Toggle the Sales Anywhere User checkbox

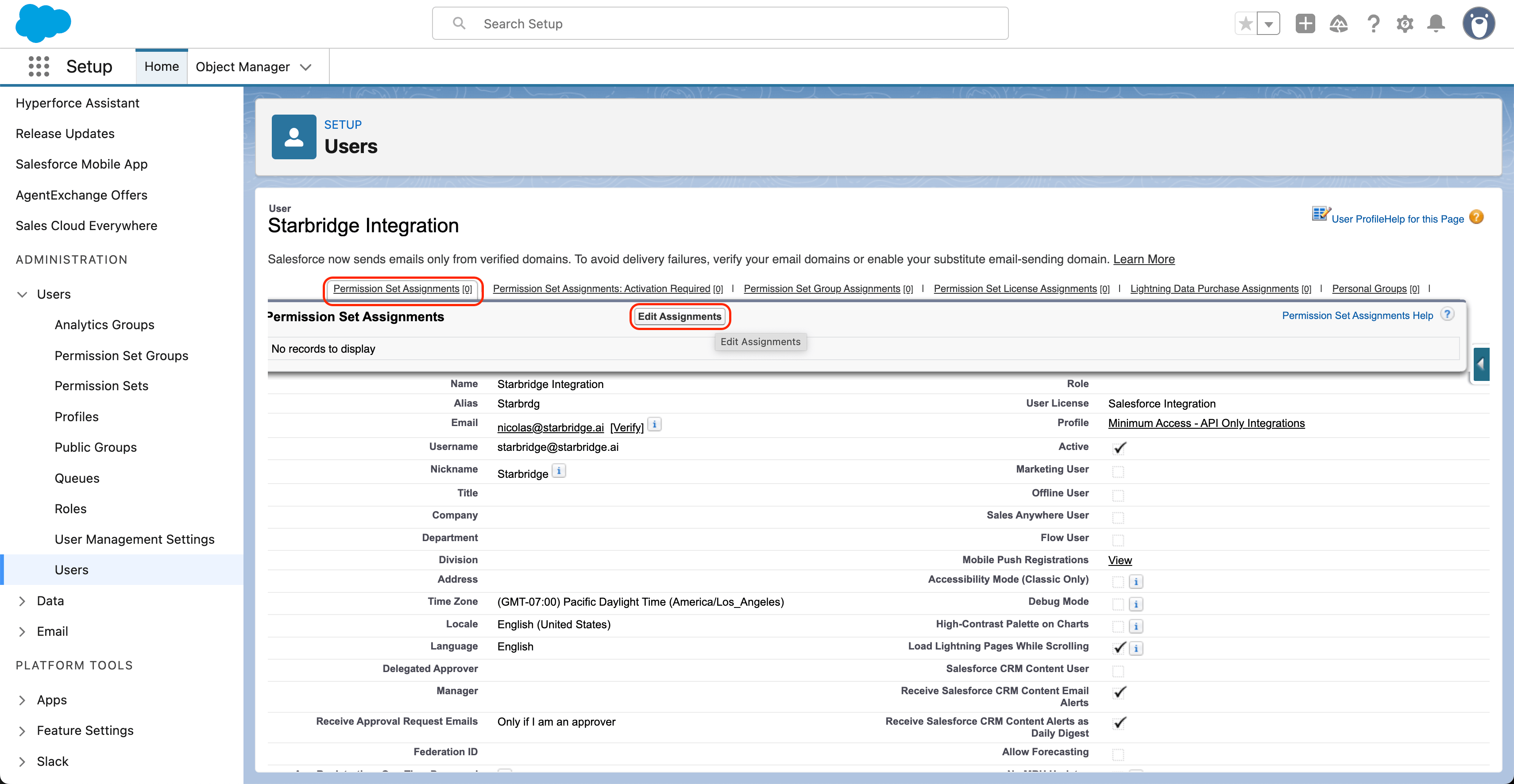pyautogui.click(x=1118, y=518)
